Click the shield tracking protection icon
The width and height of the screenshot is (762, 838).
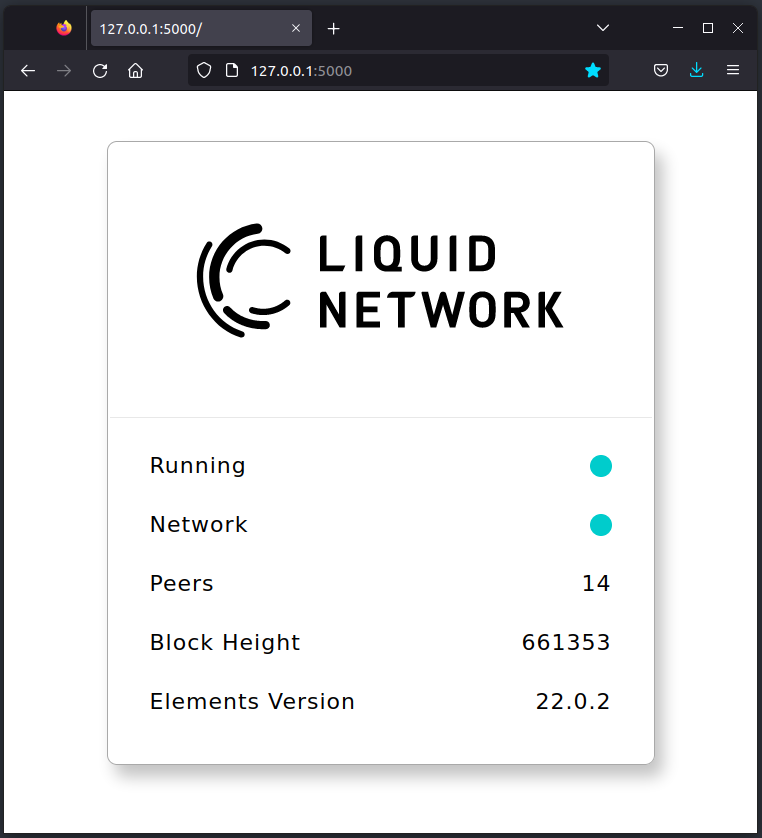pos(204,71)
